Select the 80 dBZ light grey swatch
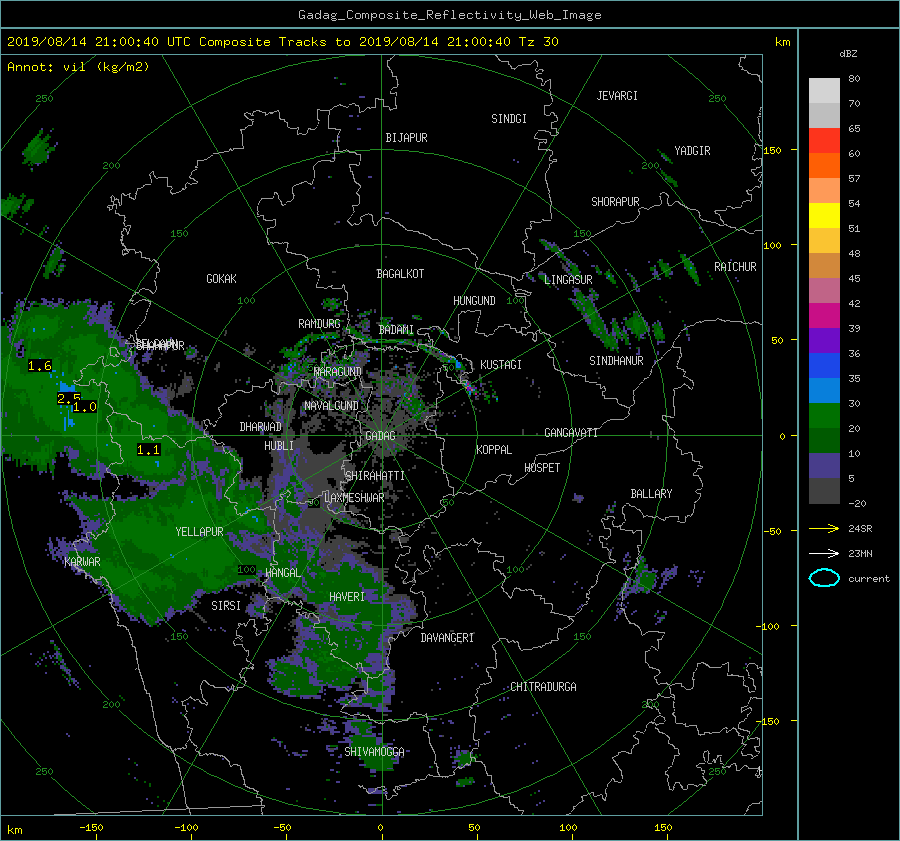The height and width of the screenshot is (841, 900). (824, 90)
